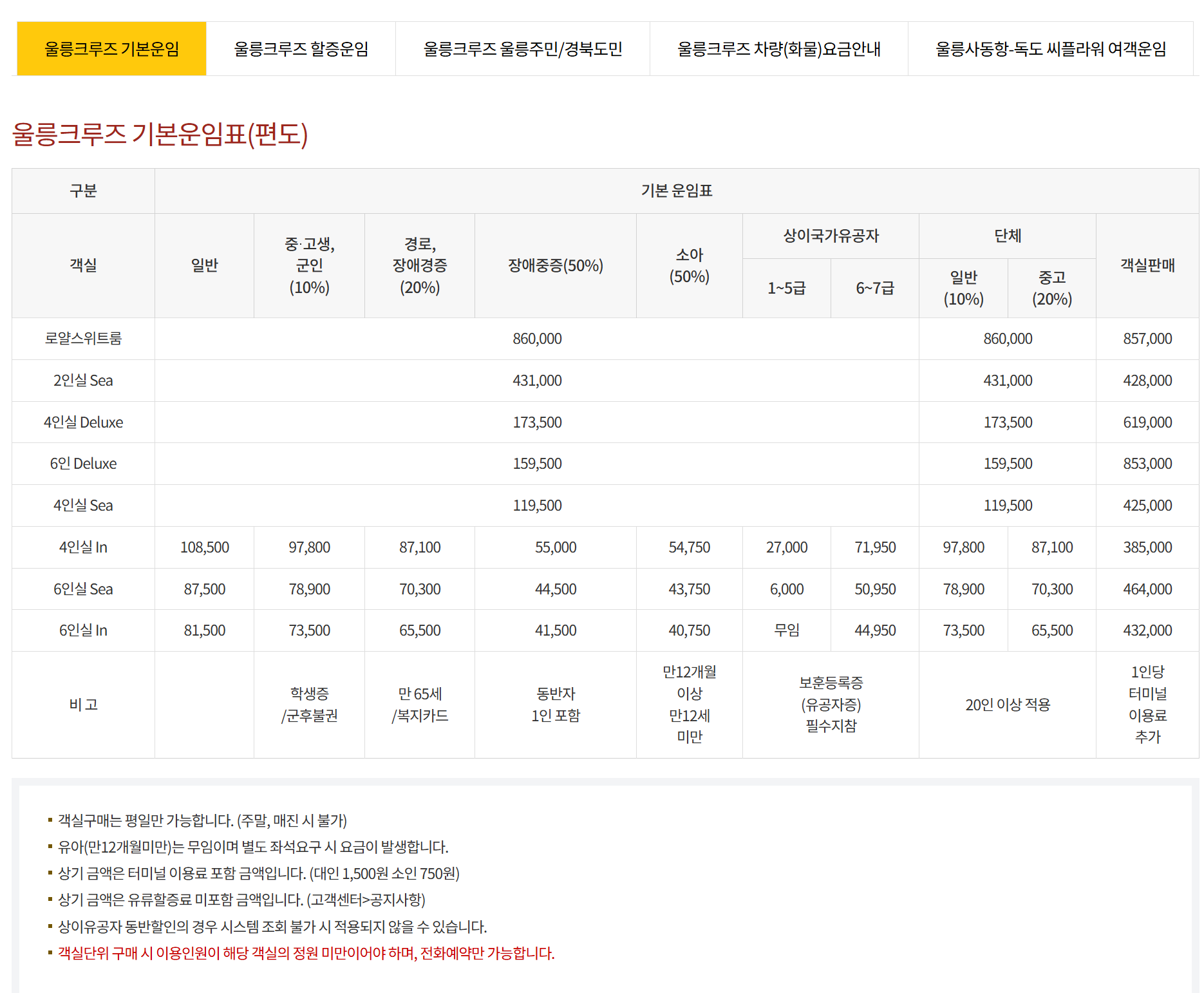Click the 619,000 객실판매 price

[1147, 422]
